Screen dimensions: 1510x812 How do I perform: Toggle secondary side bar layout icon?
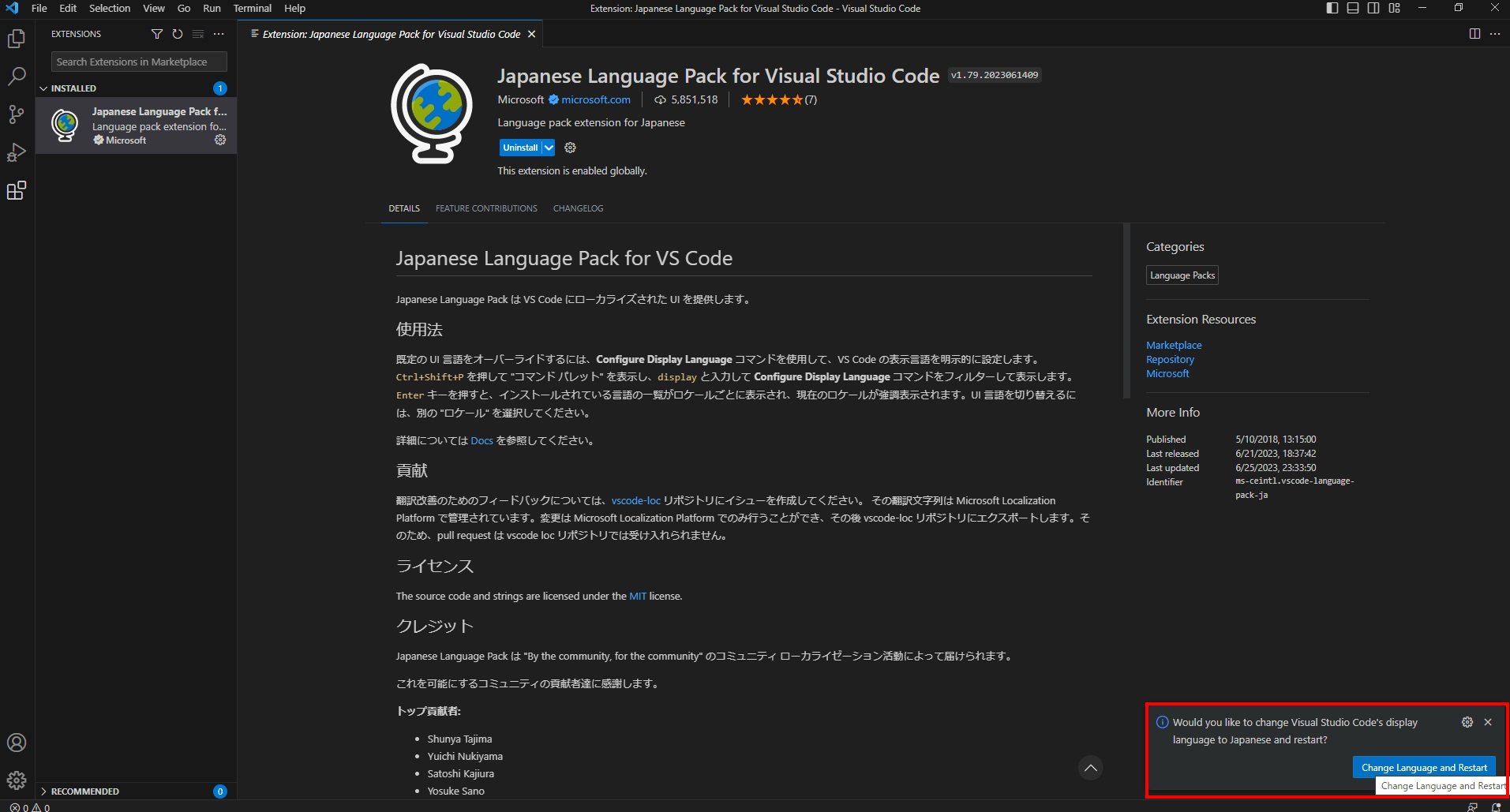[x=1373, y=8]
